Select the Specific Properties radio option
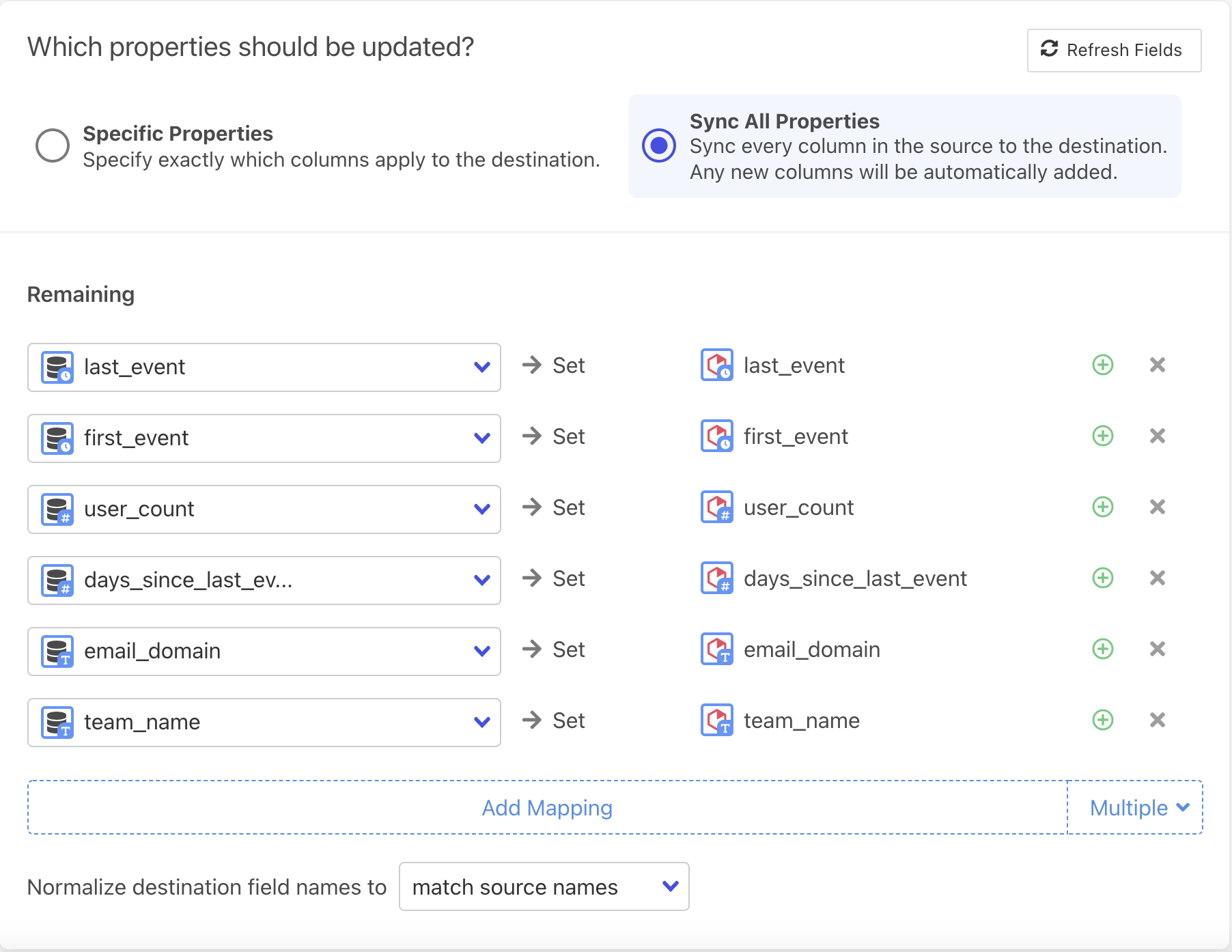This screenshot has height=952, width=1232. tap(53, 146)
